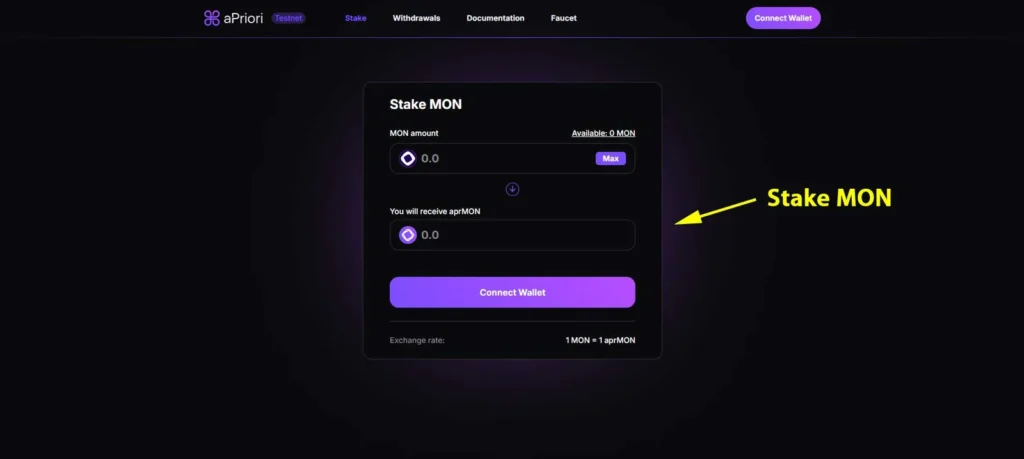1024x459 pixels.
Task: Click the 1 MON = 1 aprMON rate text
Action: pos(600,340)
